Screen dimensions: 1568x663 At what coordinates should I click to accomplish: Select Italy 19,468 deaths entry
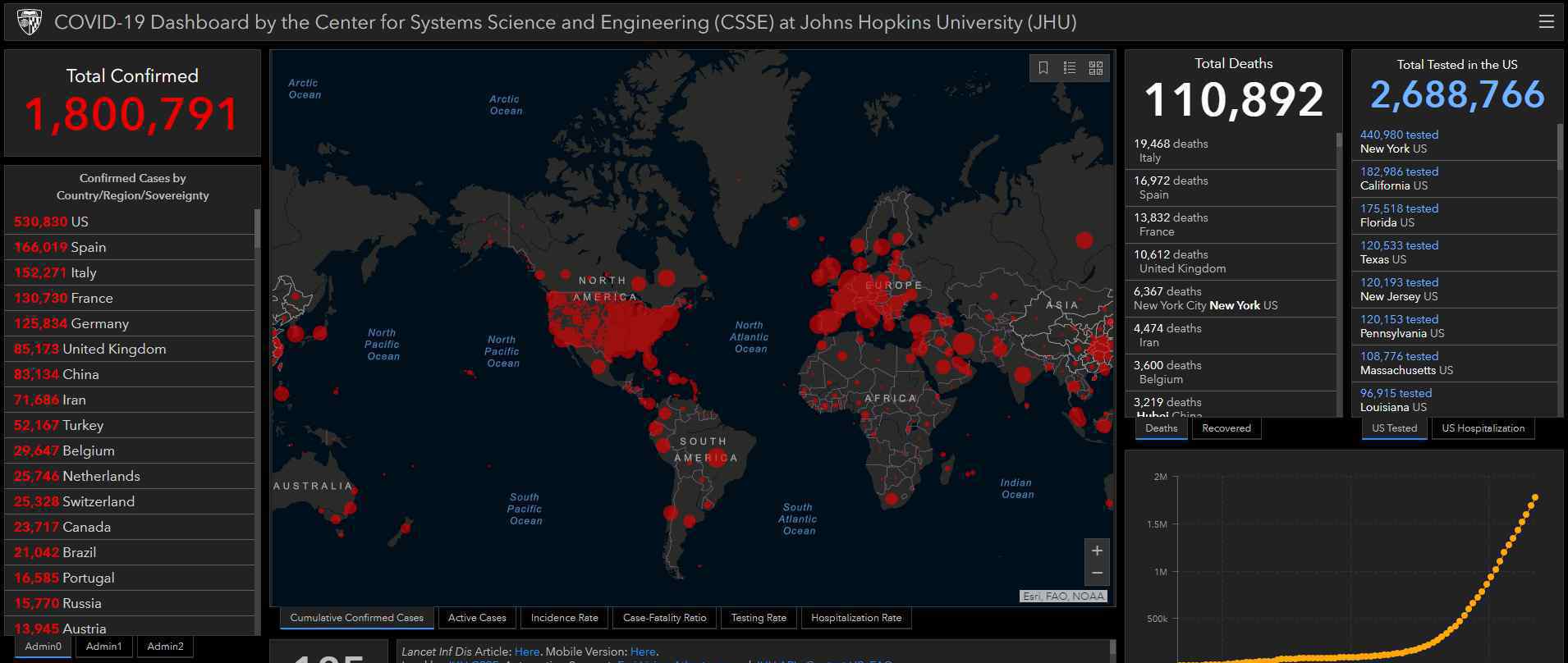pyautogui.click(x=1231, y=151)
